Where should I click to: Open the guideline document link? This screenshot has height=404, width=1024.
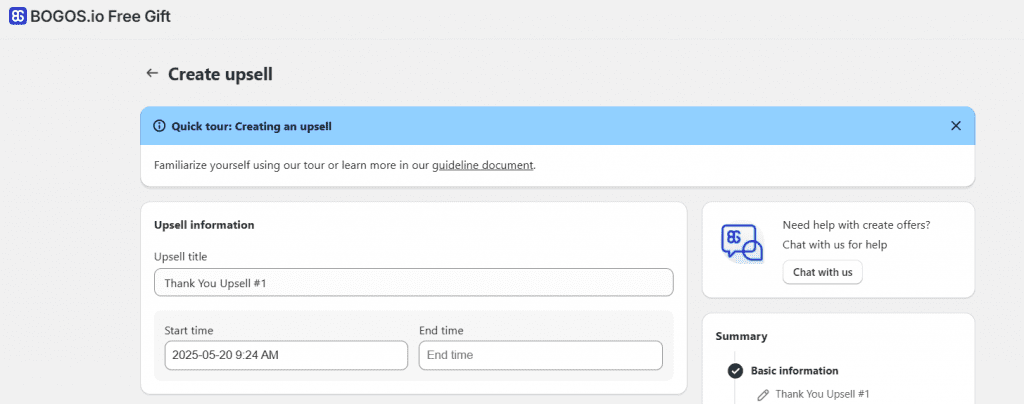click(x=483, y=165)
